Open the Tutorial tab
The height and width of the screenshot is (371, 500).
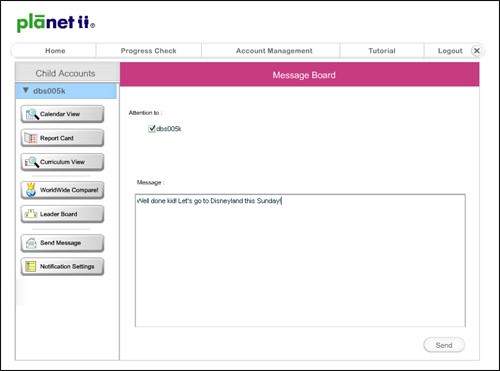pos(382,51)
